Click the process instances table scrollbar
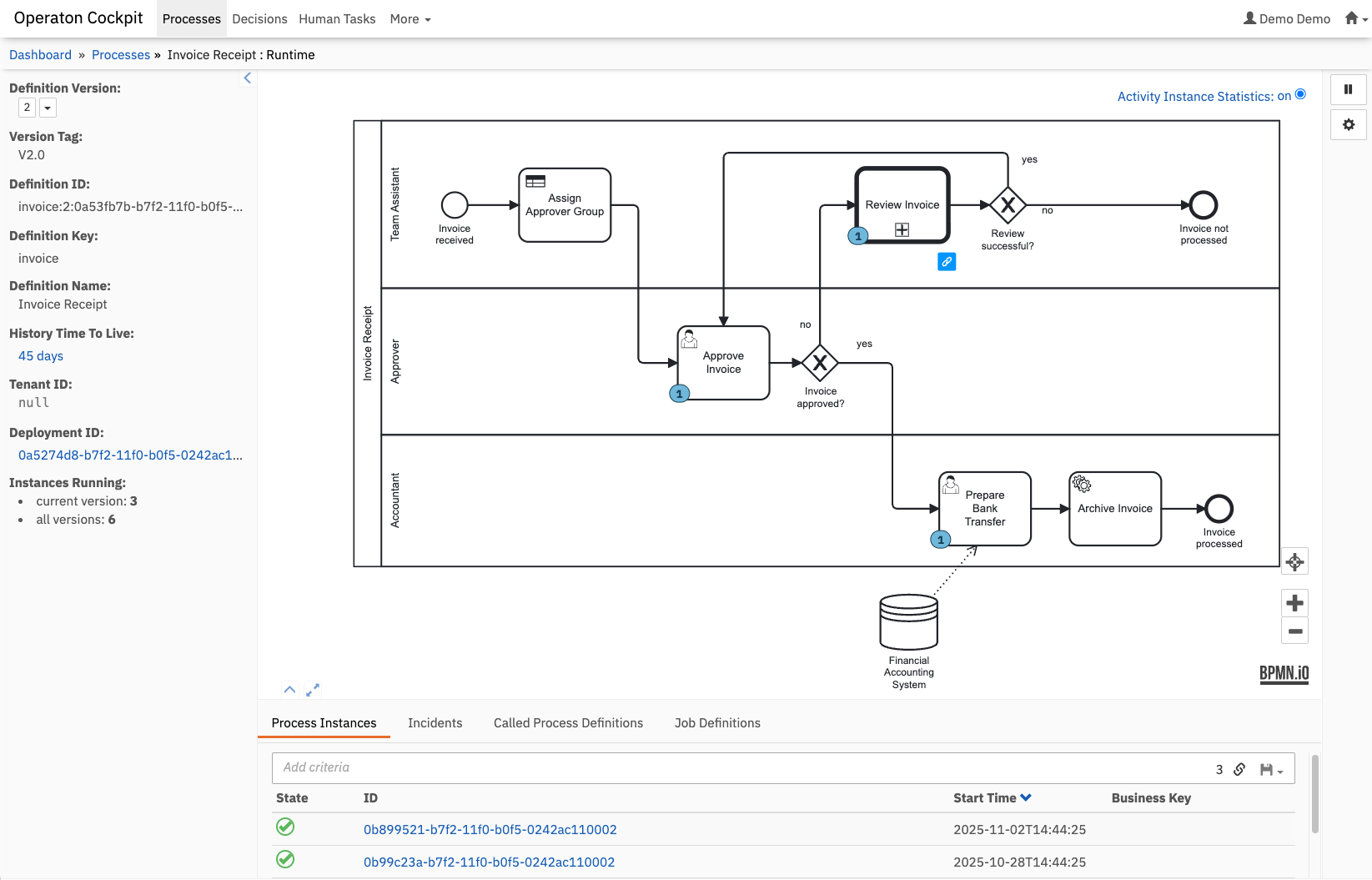 1315,794
